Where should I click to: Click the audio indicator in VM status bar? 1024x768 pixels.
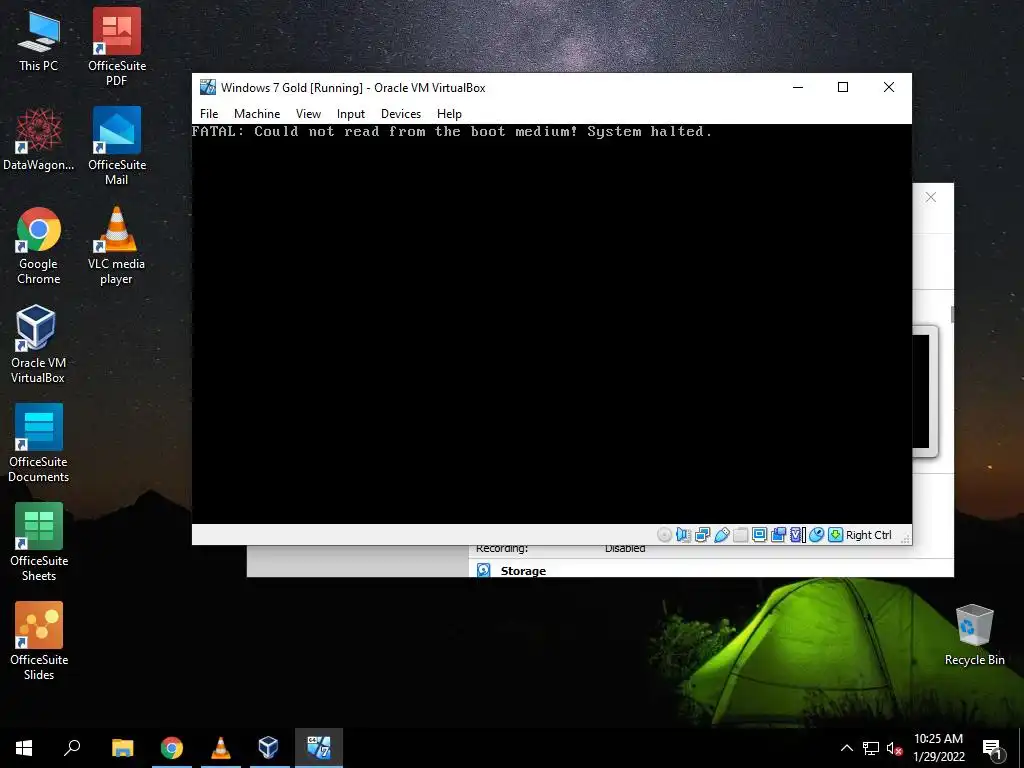point(683,536)
